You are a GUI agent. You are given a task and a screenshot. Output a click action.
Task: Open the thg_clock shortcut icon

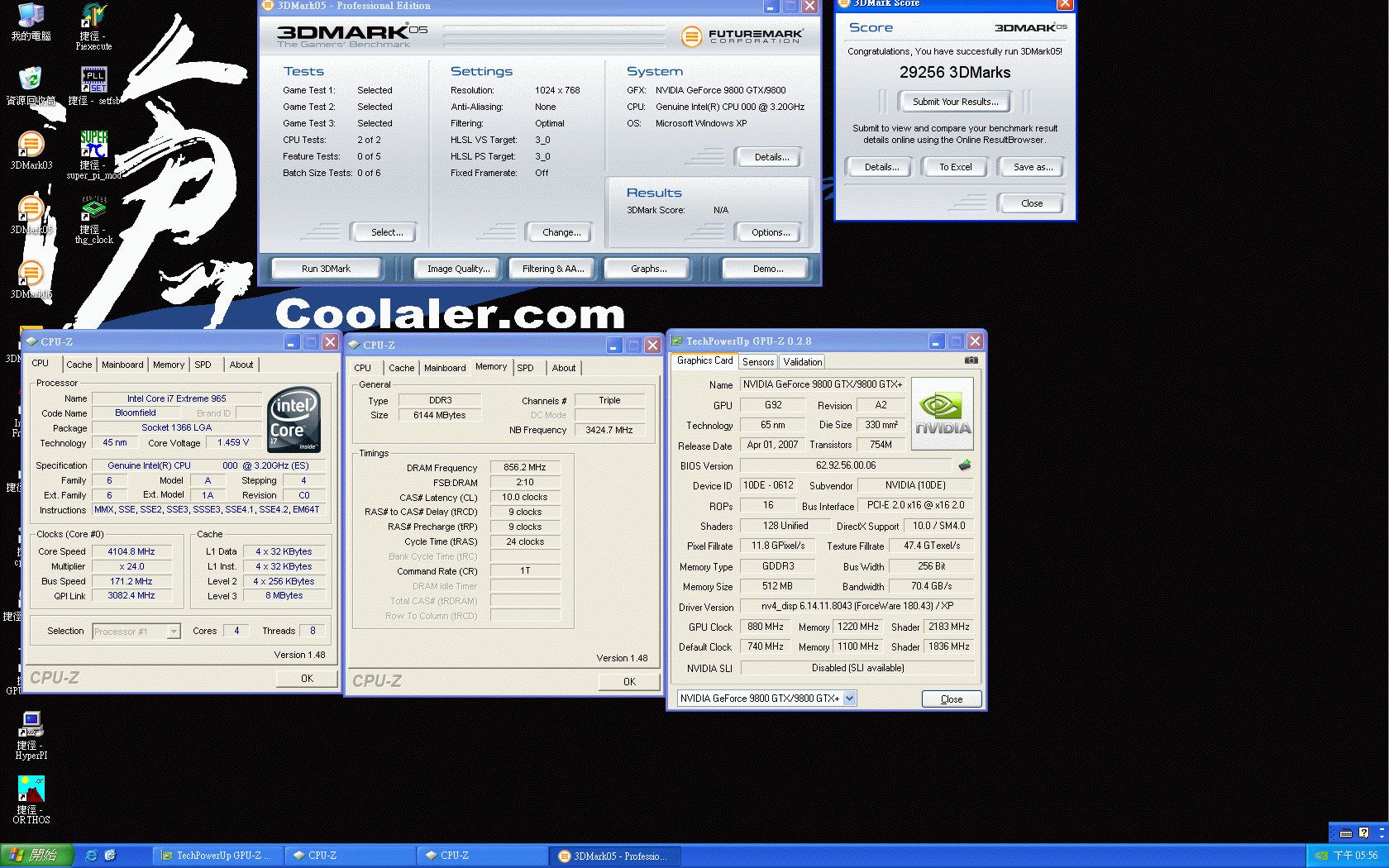point(93,220)
